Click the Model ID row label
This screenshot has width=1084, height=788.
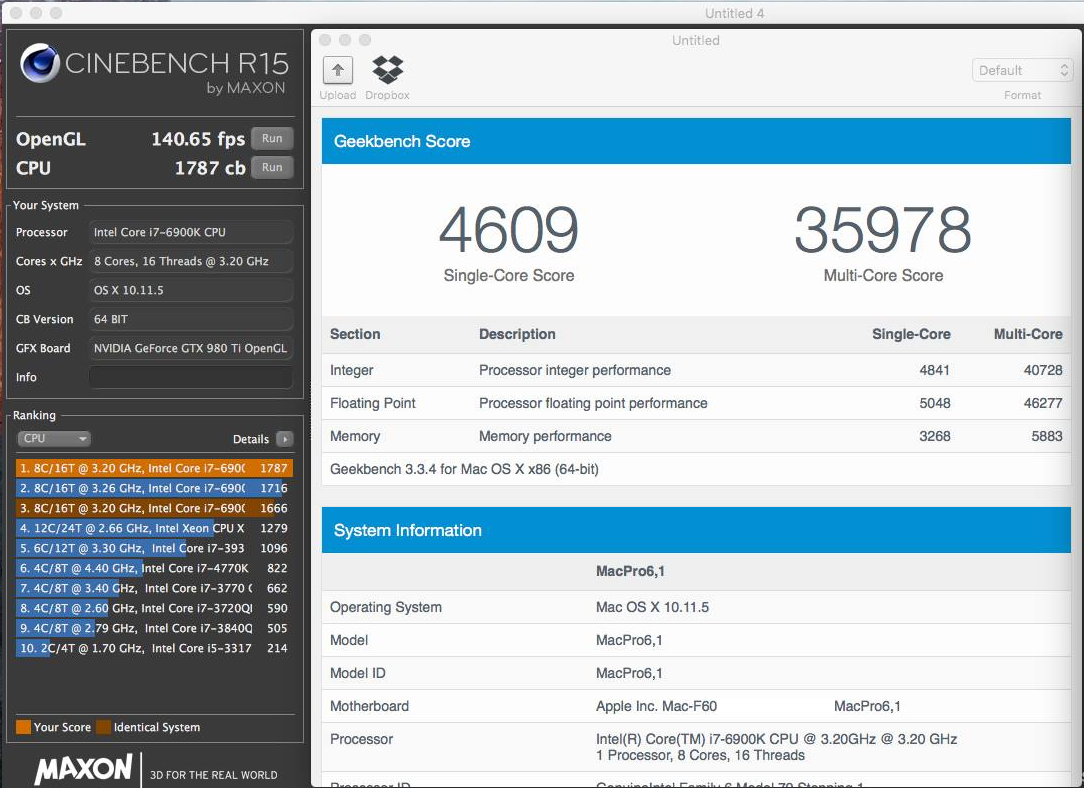357,673
